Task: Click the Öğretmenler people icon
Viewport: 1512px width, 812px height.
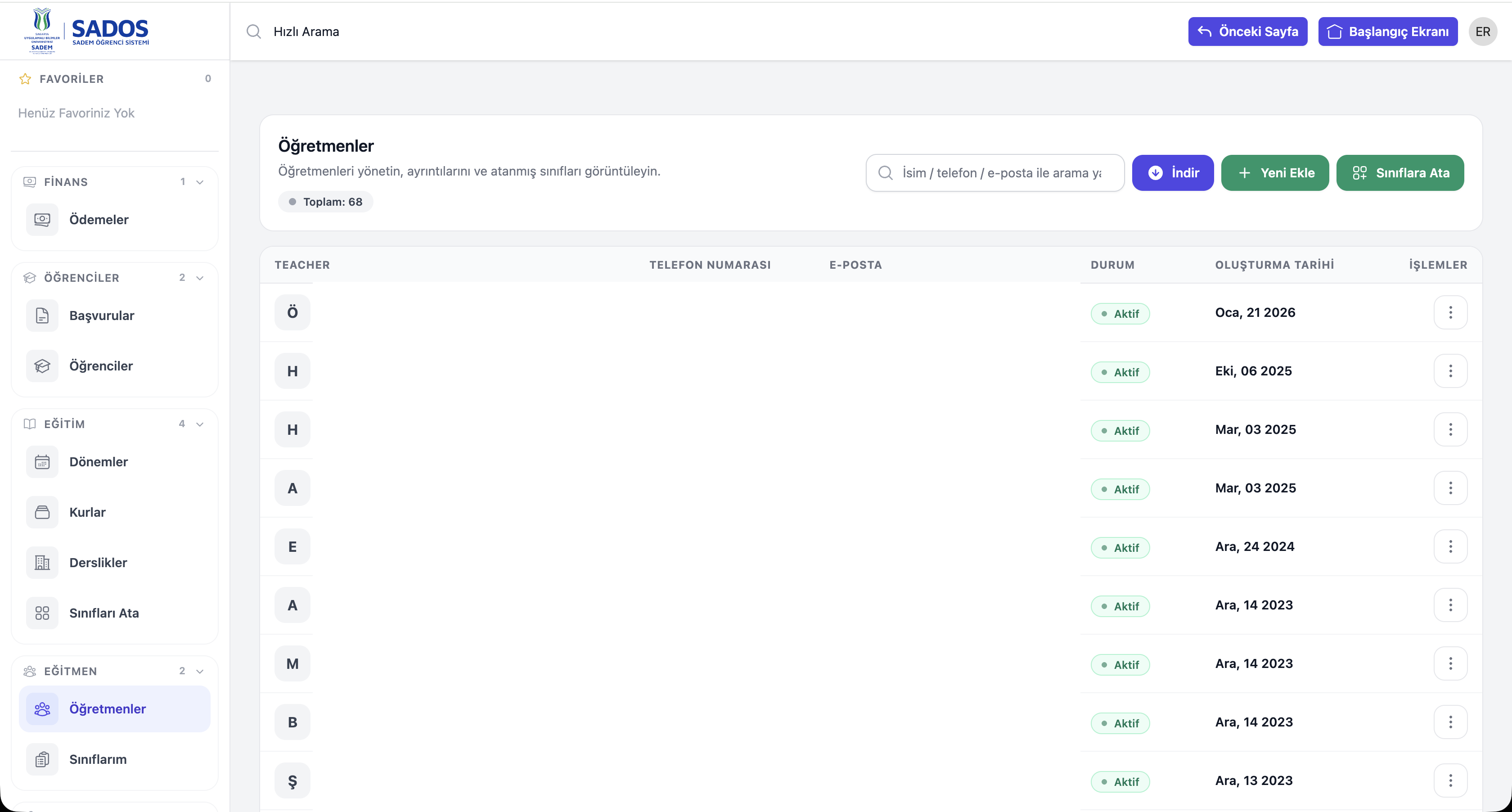Action: click(42, 708)
